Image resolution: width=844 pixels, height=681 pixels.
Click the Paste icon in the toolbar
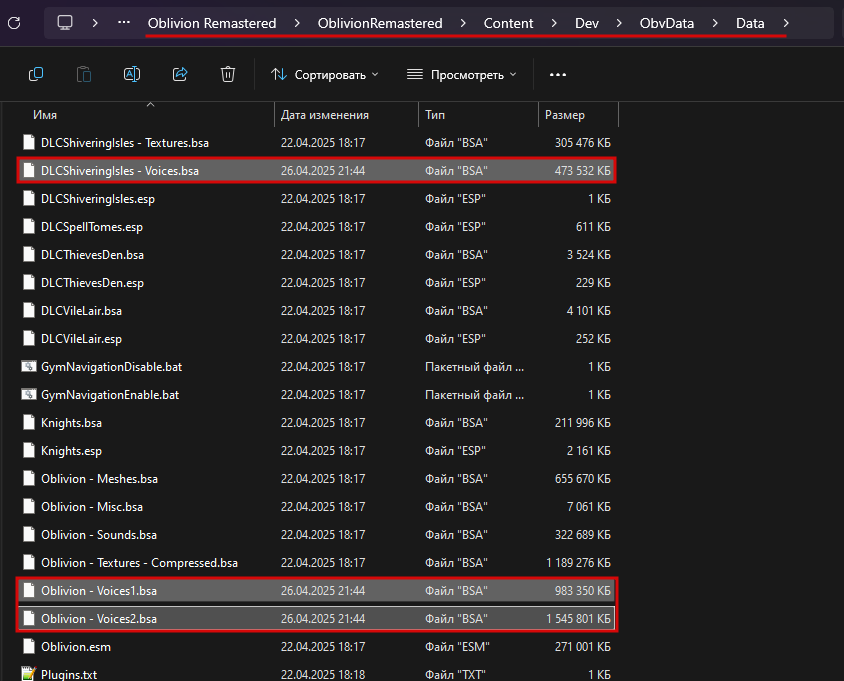coord(84,74)
